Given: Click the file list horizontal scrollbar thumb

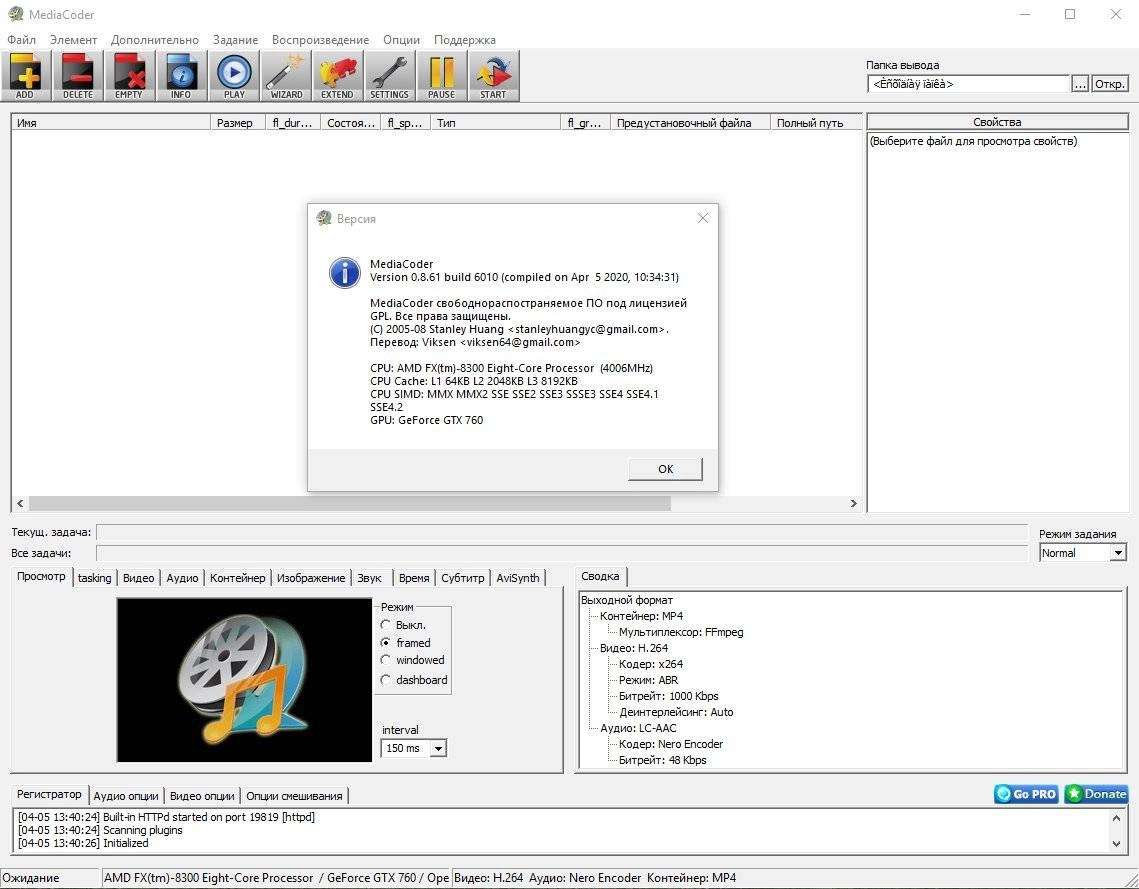Looking at the screenshot, I should 349,503.
